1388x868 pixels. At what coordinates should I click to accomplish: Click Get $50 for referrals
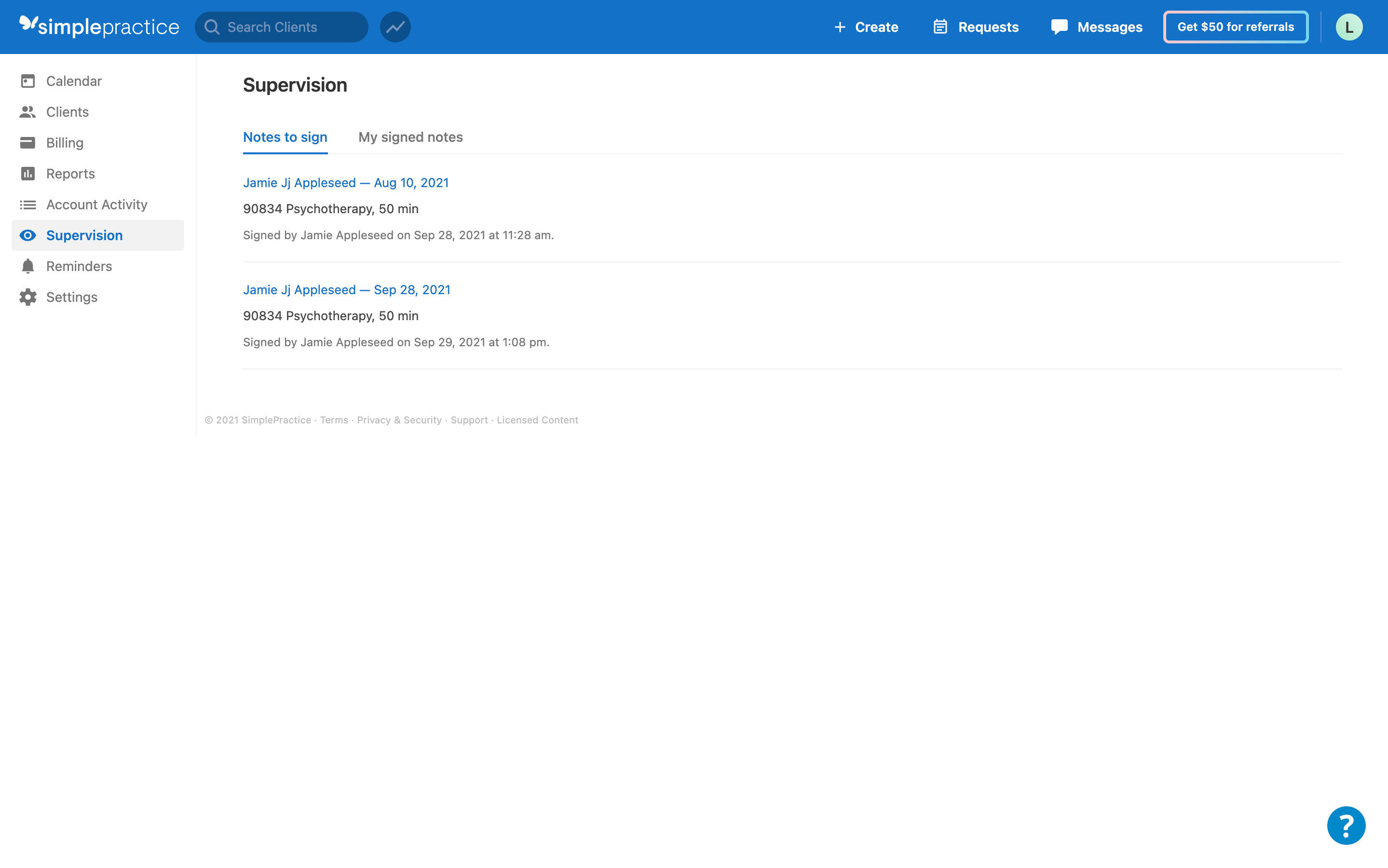click(x=1235, y=27)
